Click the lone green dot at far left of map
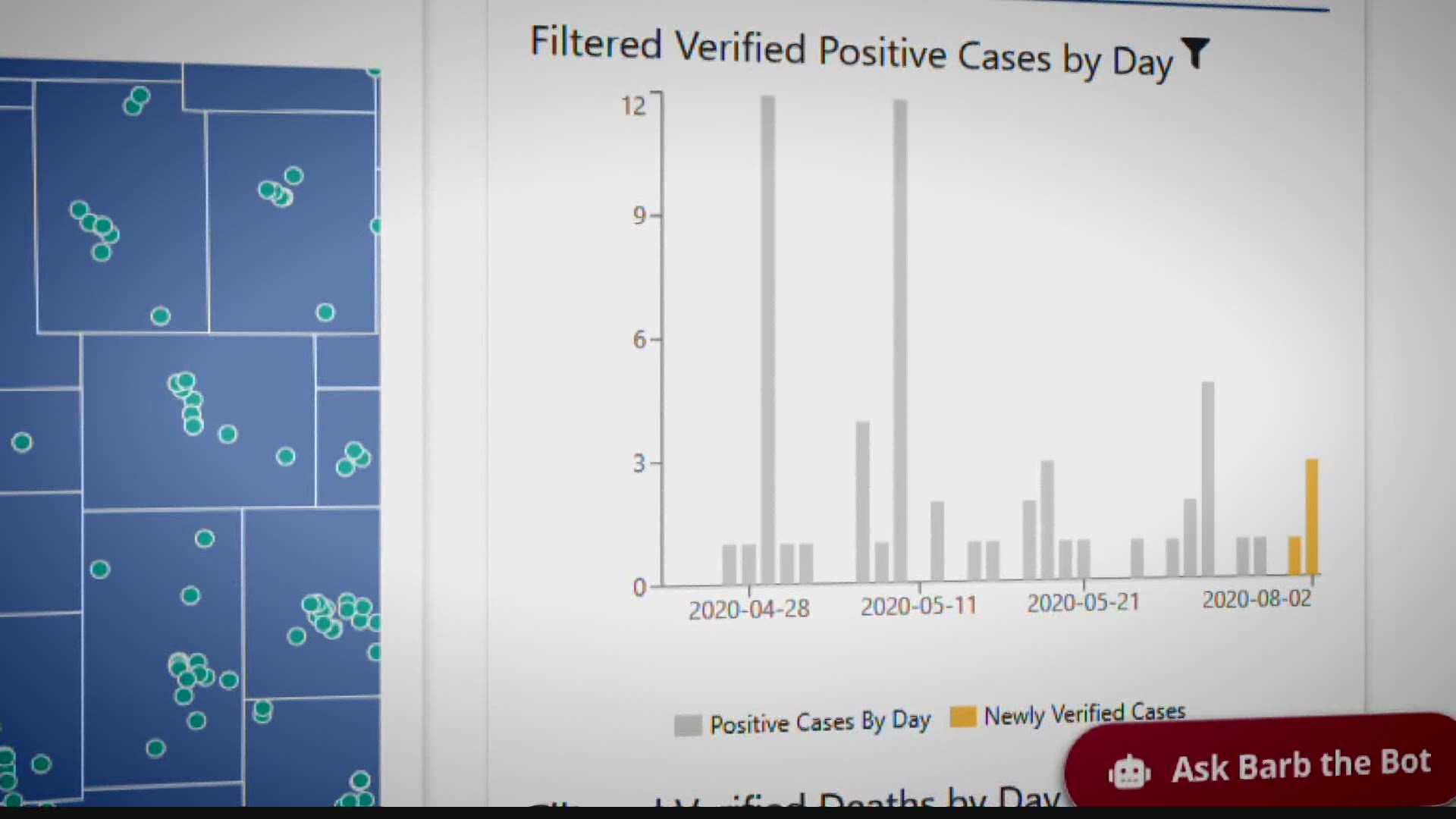The height and width of the screenshot is (819, 1456). tap(22, 442)
